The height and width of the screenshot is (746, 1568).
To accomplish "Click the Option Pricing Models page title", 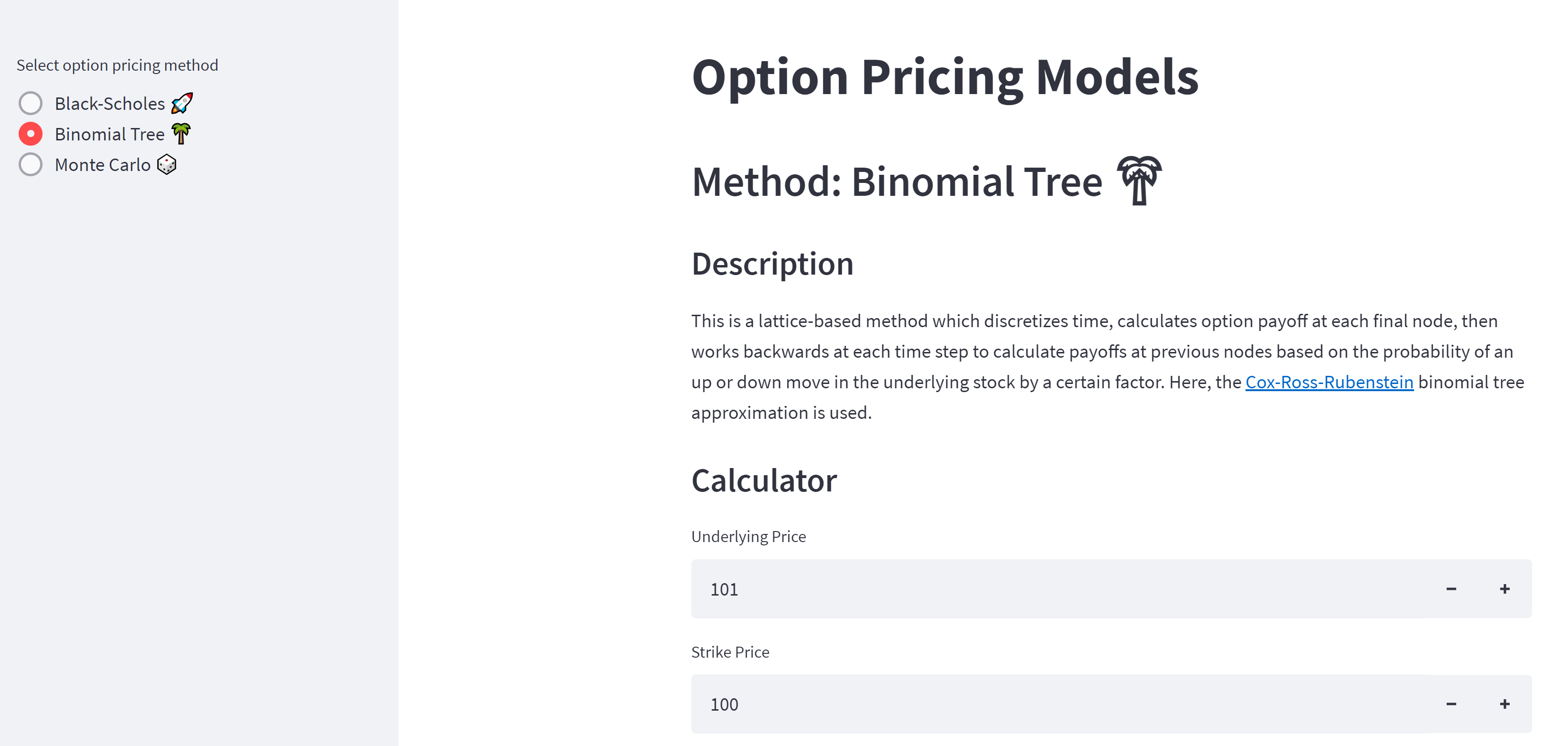I will click(x=945, y=76).
